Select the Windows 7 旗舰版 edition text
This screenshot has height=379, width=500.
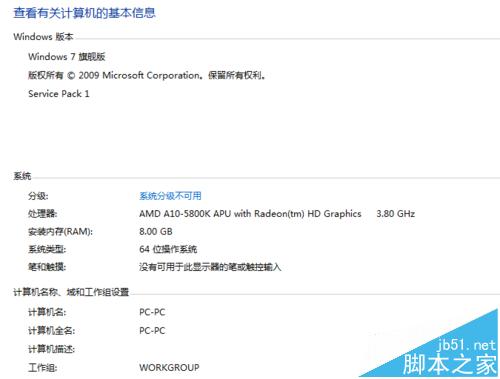point(67,57)
